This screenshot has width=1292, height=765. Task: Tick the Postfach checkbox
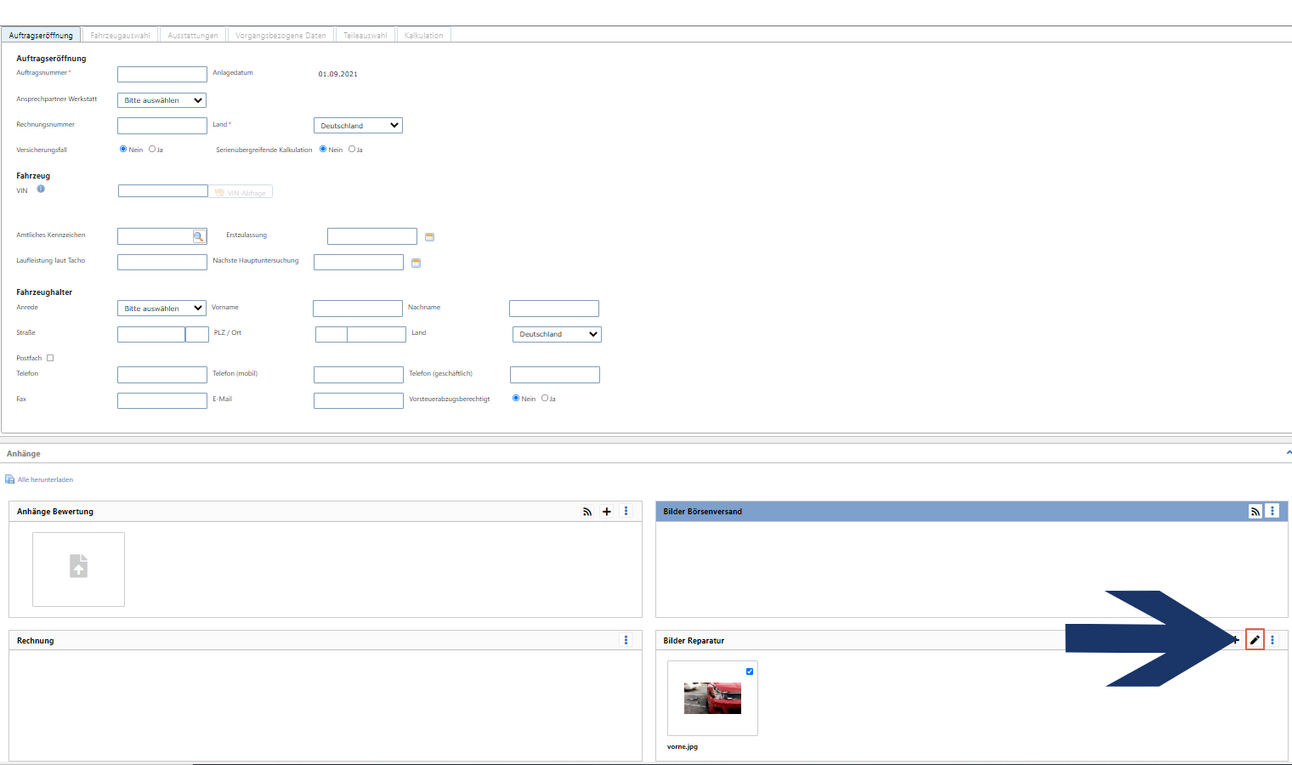50,358
